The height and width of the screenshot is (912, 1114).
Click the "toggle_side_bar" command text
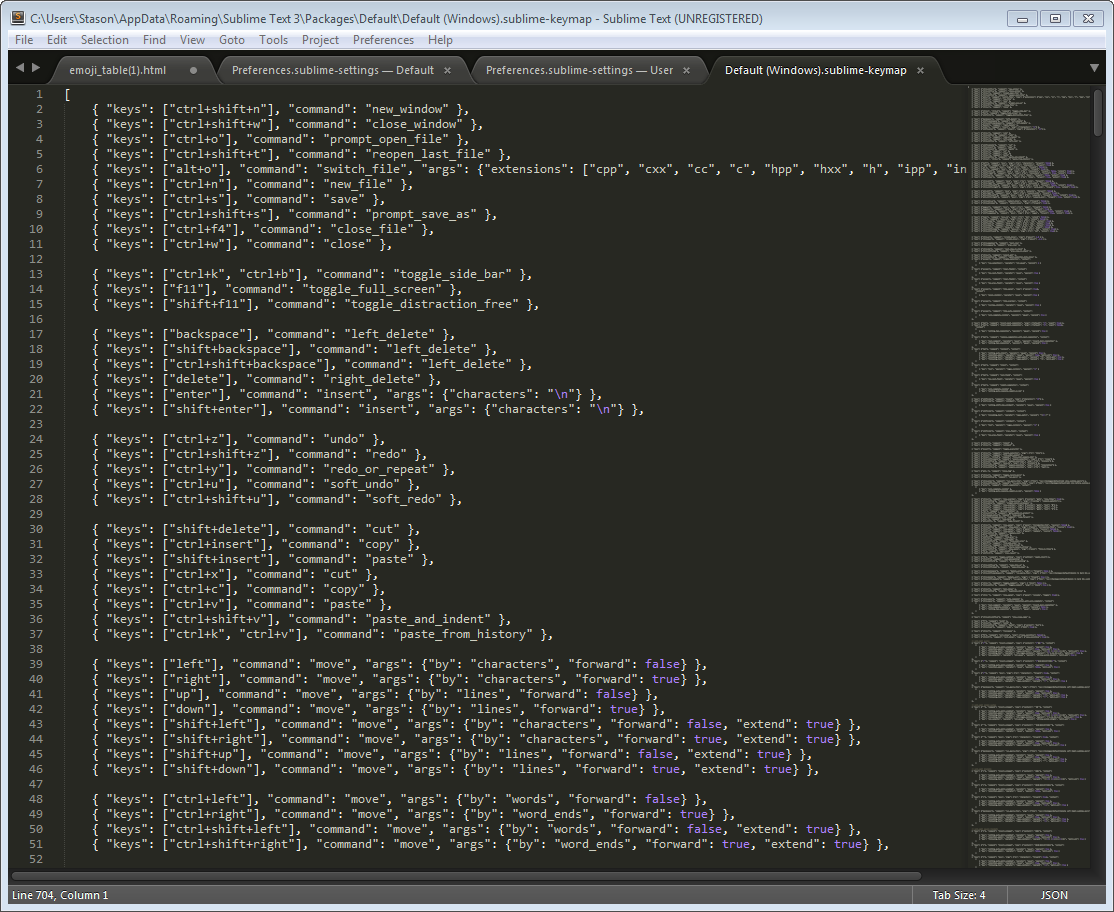453,274
